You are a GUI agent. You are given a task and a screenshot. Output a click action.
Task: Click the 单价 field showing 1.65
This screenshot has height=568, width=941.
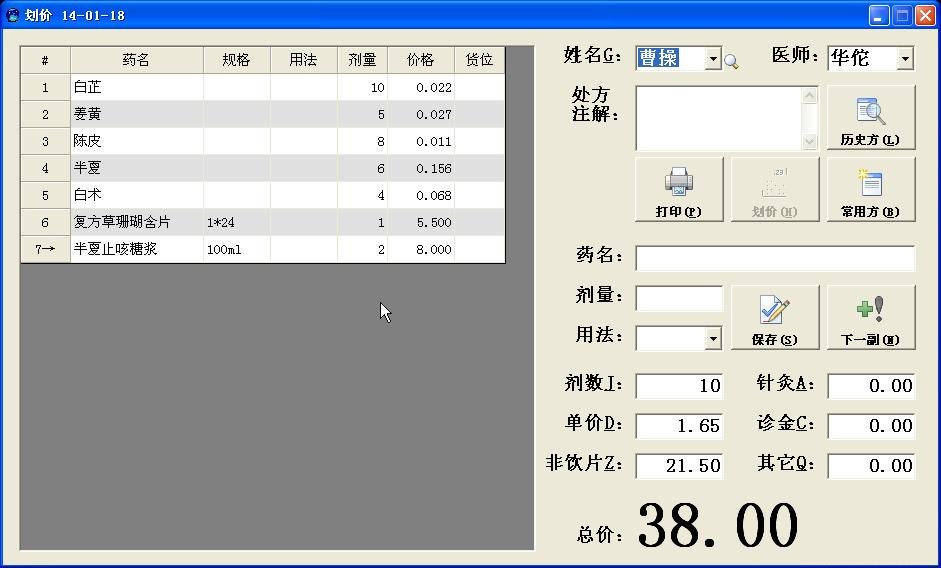click(679, 426)
